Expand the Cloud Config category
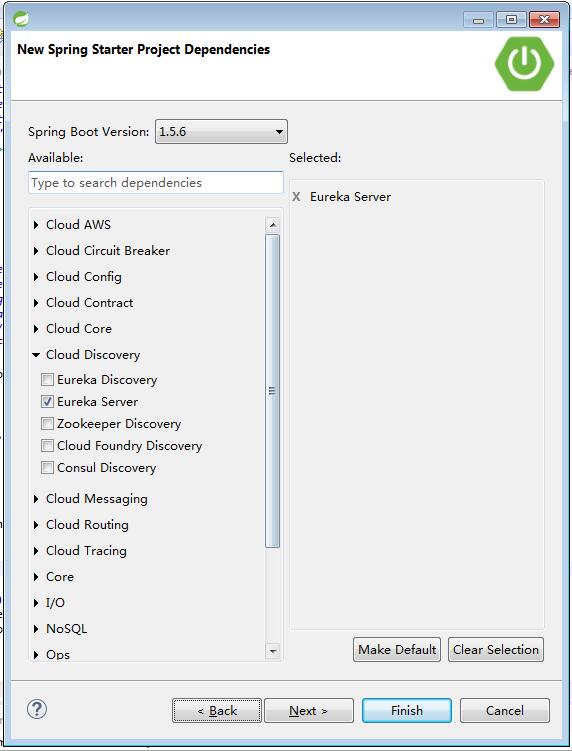 tap(36, 277)
